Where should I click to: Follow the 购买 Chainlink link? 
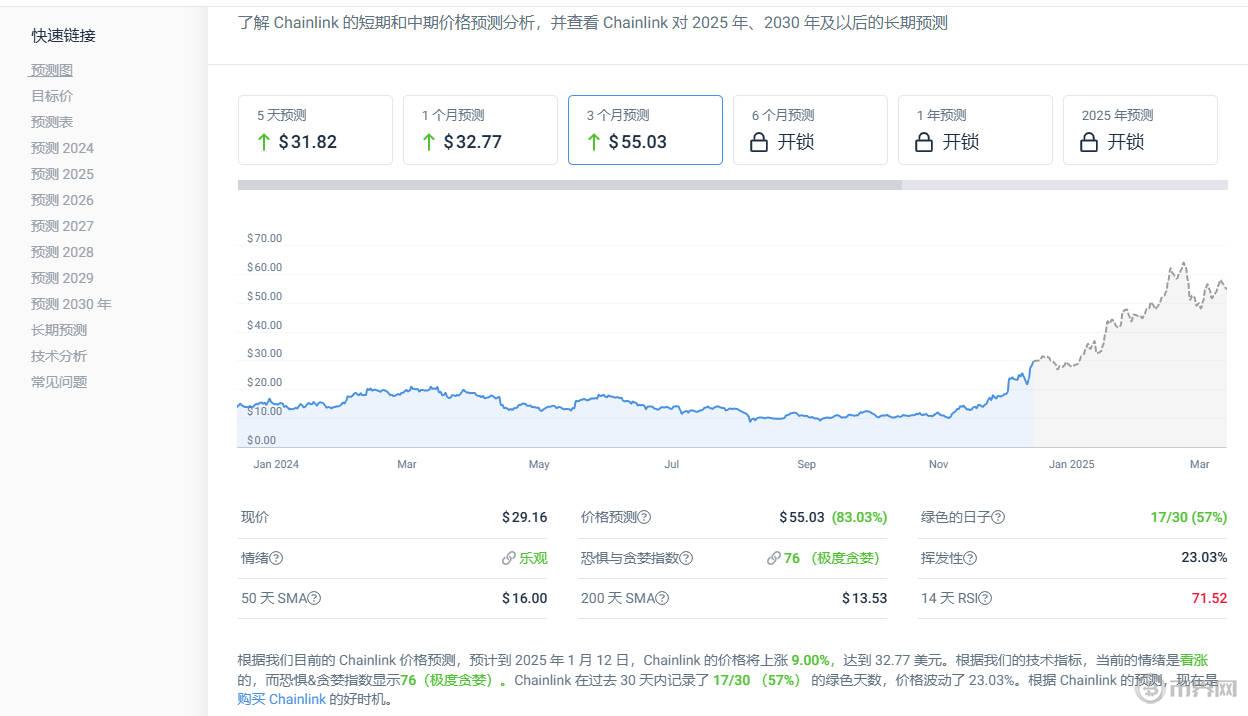click(x=281, y=699)
